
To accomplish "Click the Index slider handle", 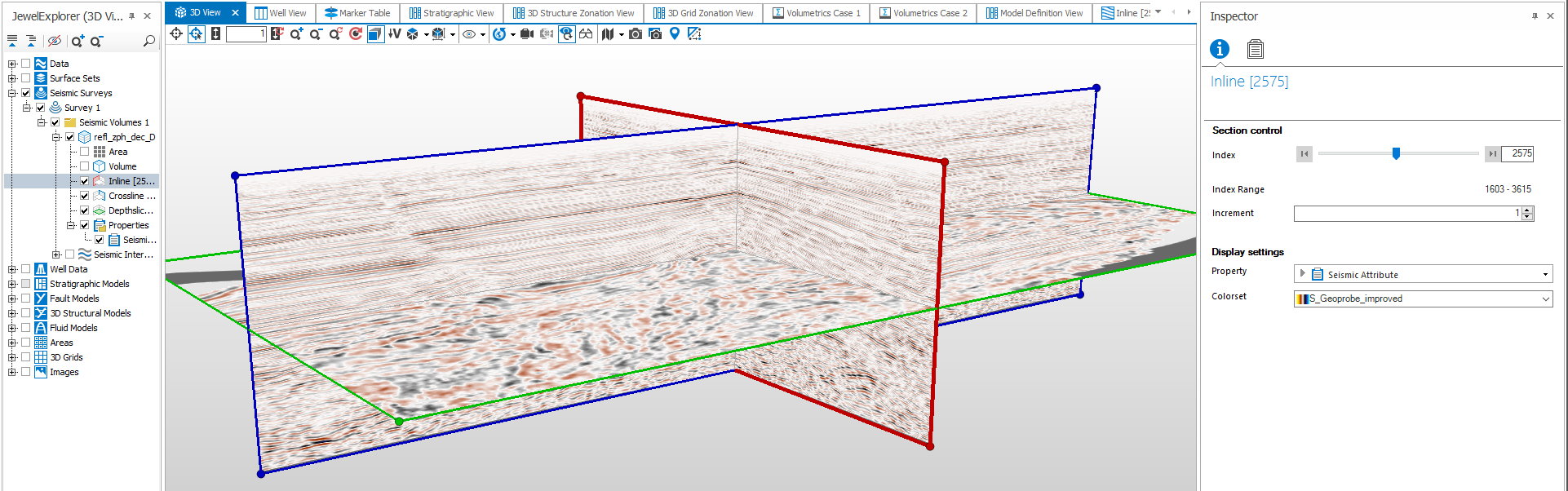I will point(1396,153).
